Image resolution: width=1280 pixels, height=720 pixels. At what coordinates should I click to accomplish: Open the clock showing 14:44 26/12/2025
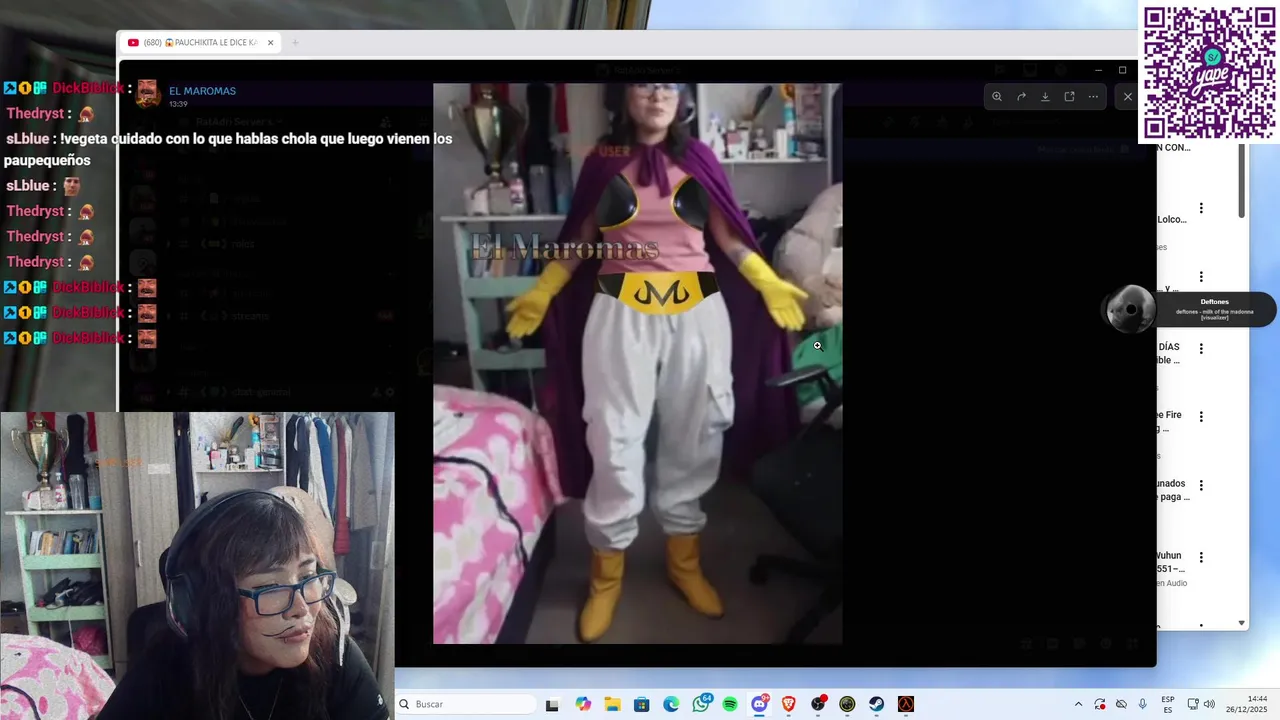click(x=1248, y=704)
